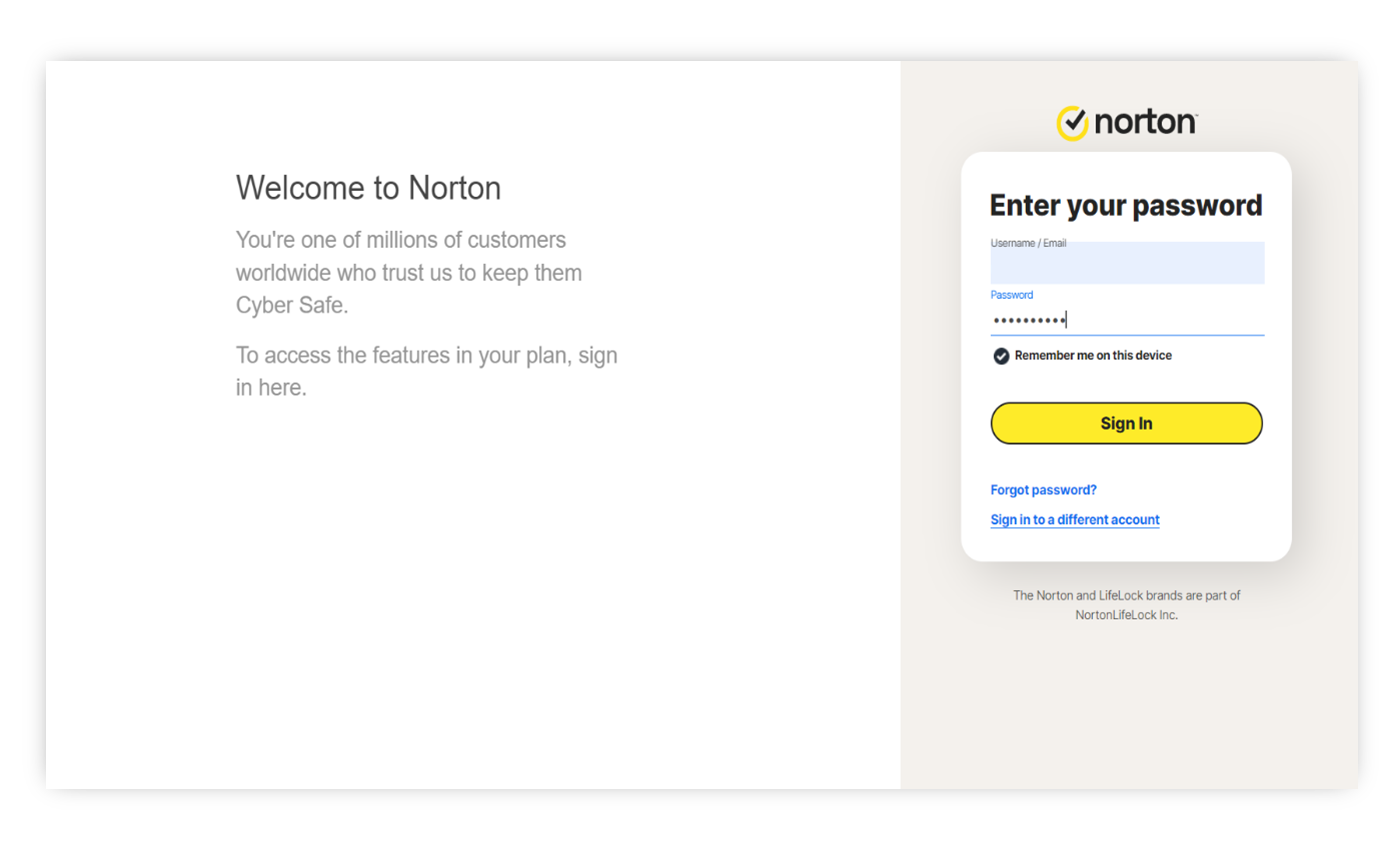Click the NortonLifeLock disclaimer text below the card

[x=1126, y=604]
